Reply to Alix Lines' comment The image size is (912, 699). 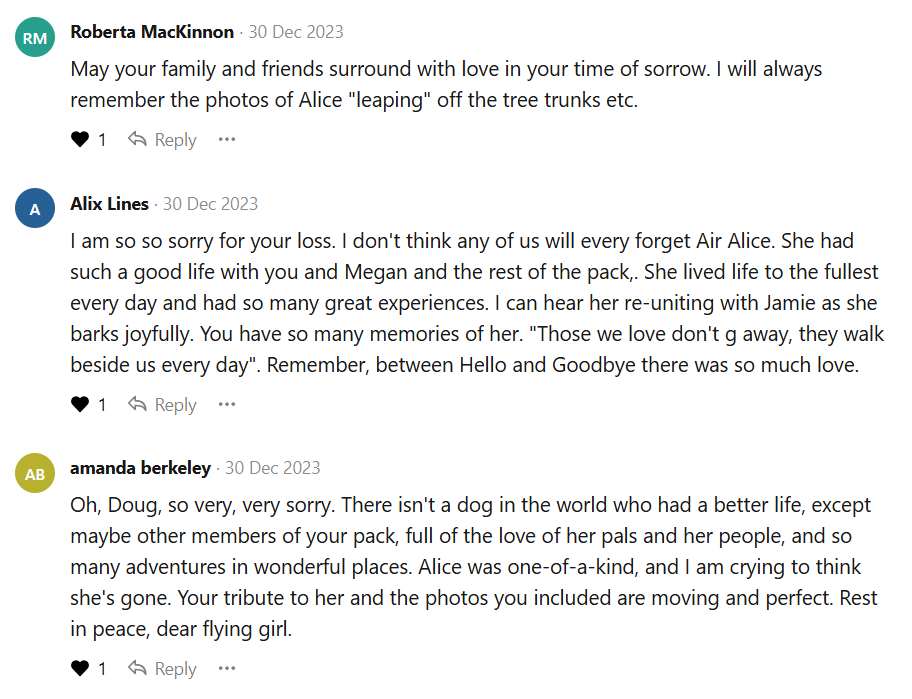click(x=163, y=405)
